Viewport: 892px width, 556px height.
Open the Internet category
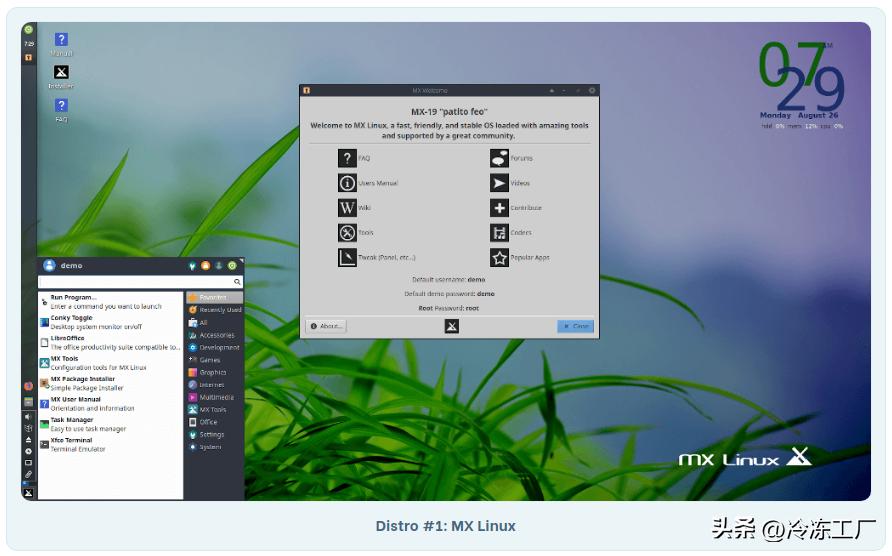pyautogui.click(x=214, y=385)
